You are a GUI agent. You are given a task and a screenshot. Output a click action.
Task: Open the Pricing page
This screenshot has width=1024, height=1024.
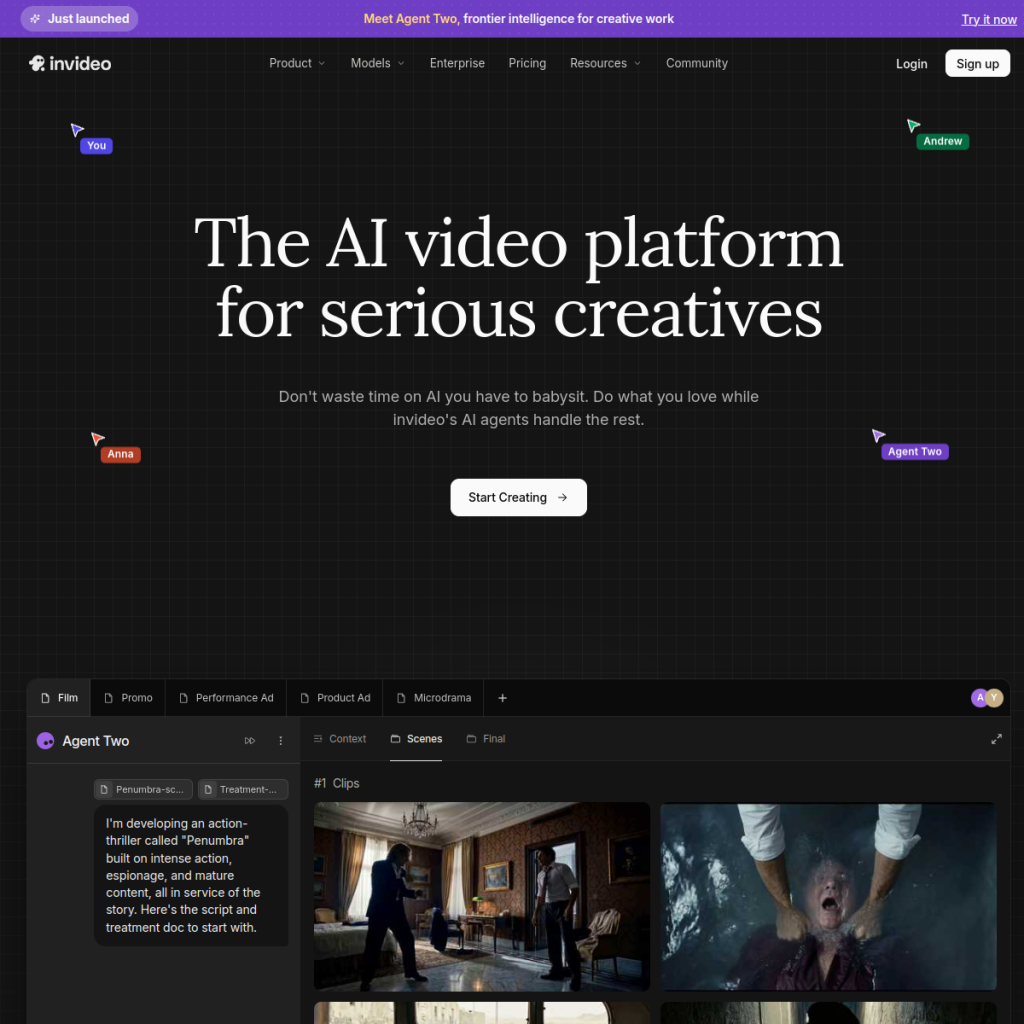pyautogui.click(x=527, y=63)
